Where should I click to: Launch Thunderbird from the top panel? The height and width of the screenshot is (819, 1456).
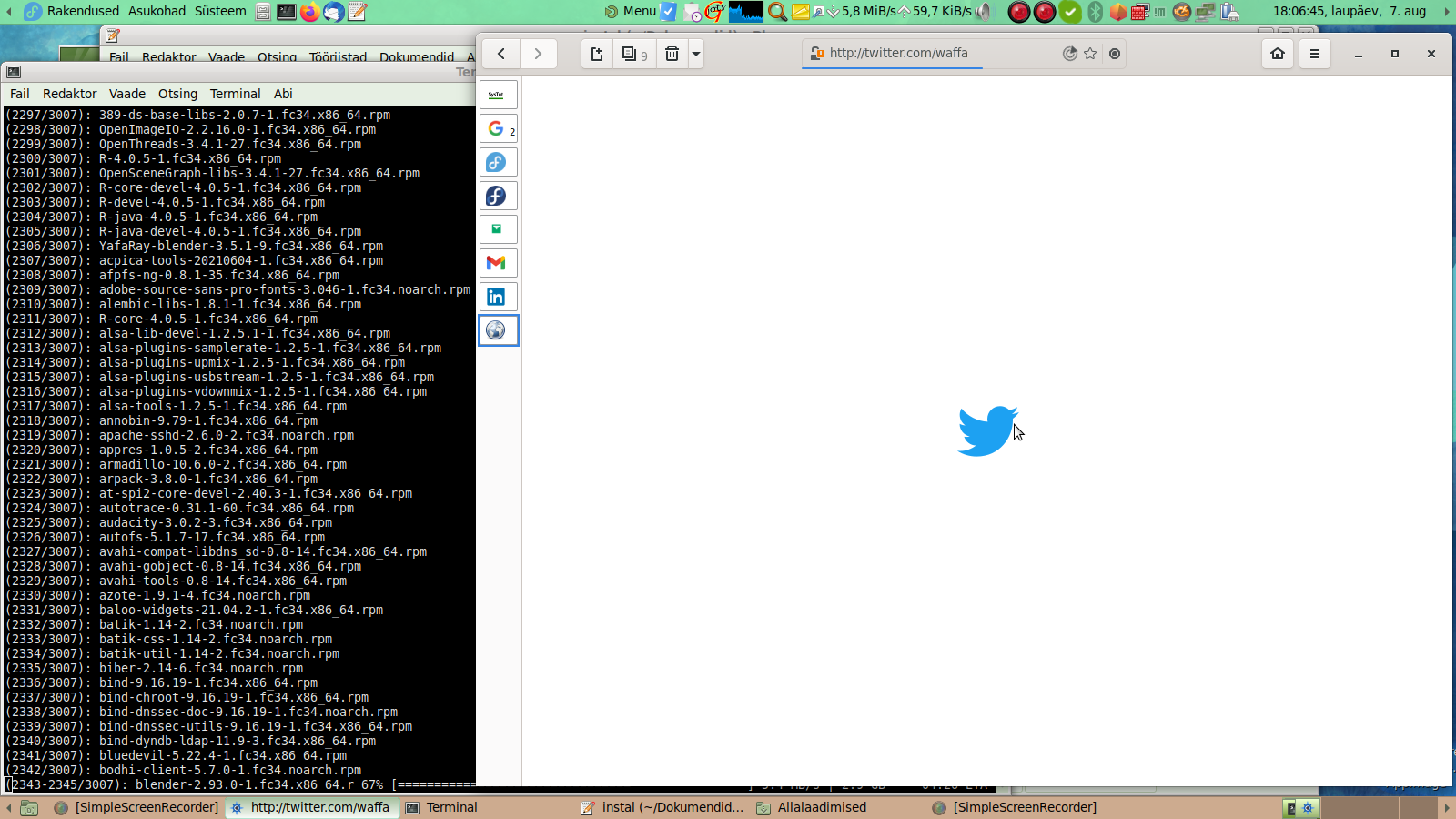click(x=334, y=12)
